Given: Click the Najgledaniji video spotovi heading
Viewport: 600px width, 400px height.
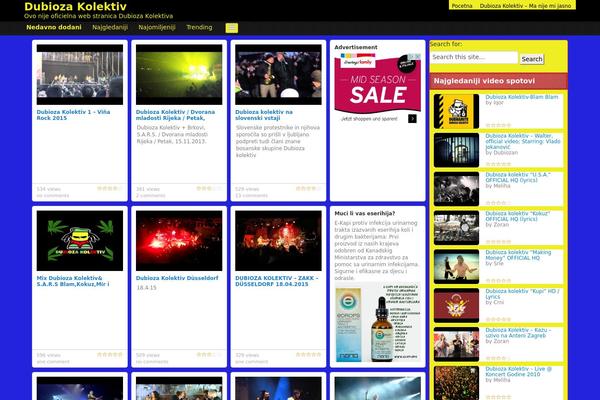Looking at the screenshot, I should [484, 81].
